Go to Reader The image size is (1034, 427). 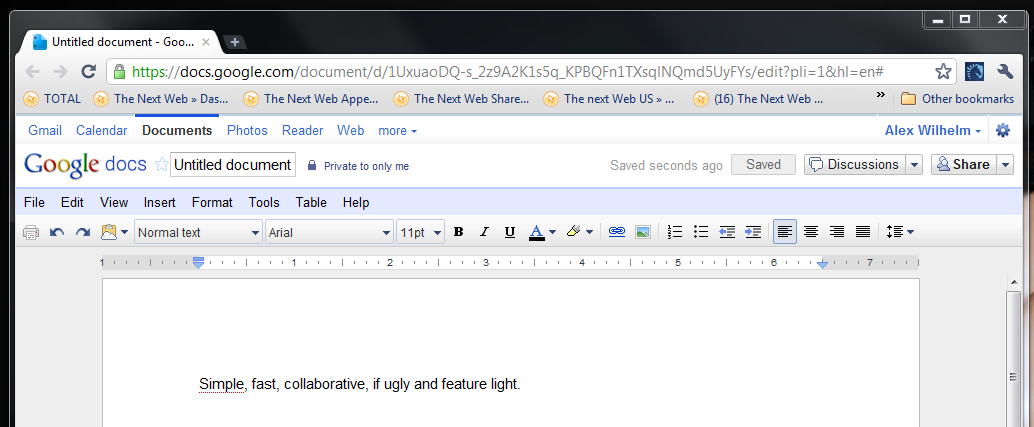point(303,130)
